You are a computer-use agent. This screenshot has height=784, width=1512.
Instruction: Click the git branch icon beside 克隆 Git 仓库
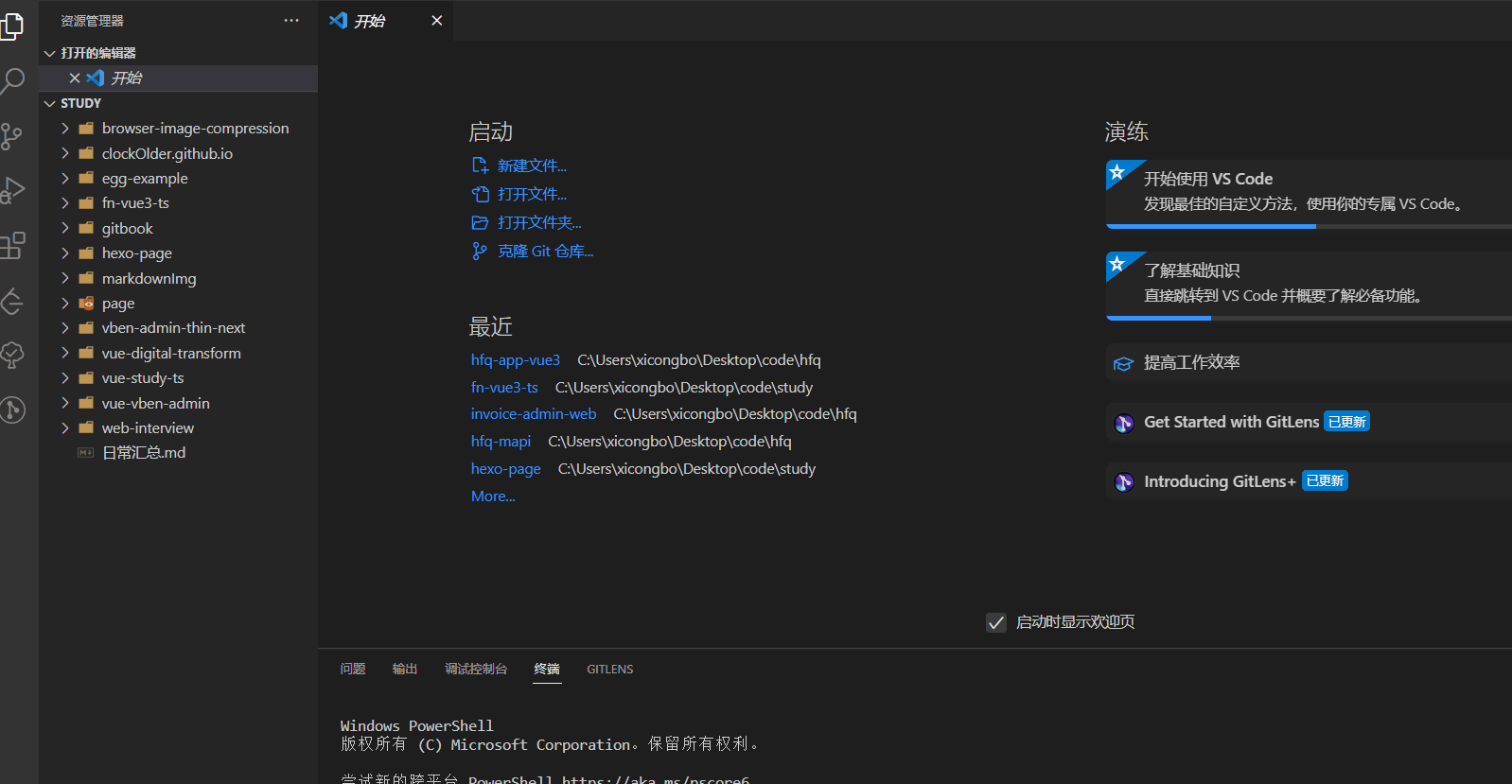click(x=480, y=251)
